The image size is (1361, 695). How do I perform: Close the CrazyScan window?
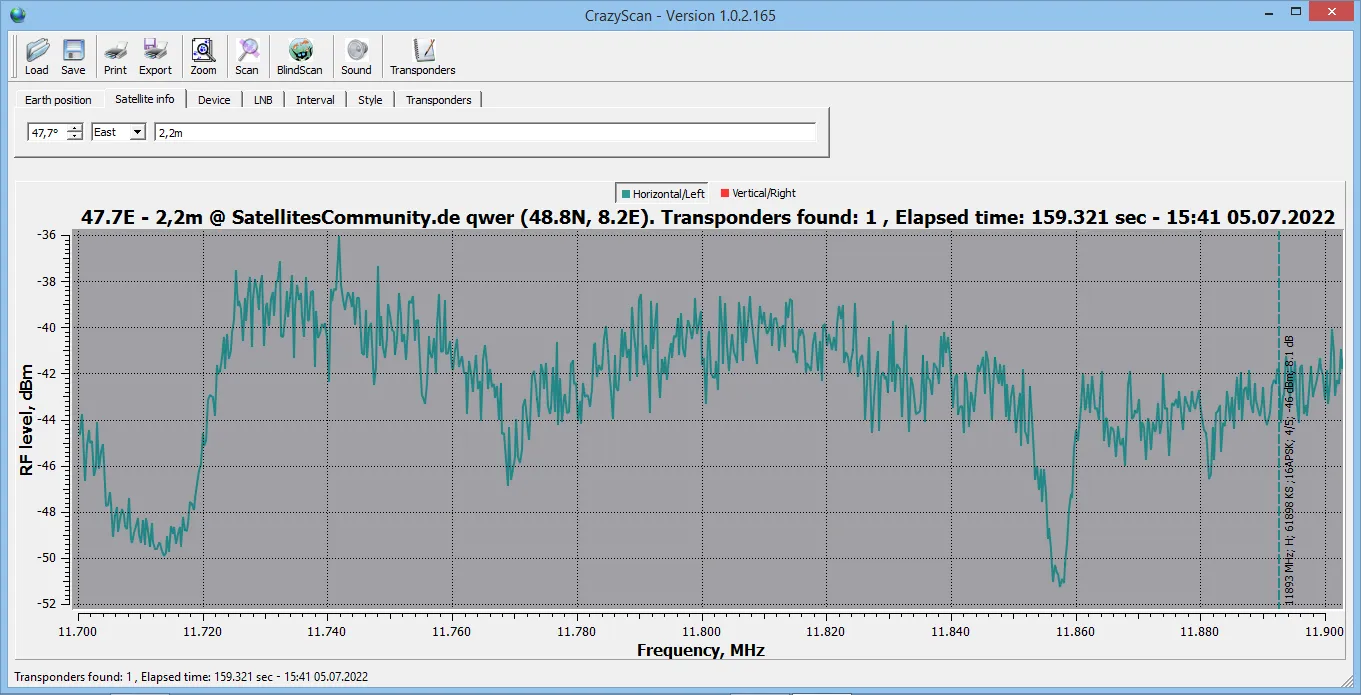click(1332, 12)
